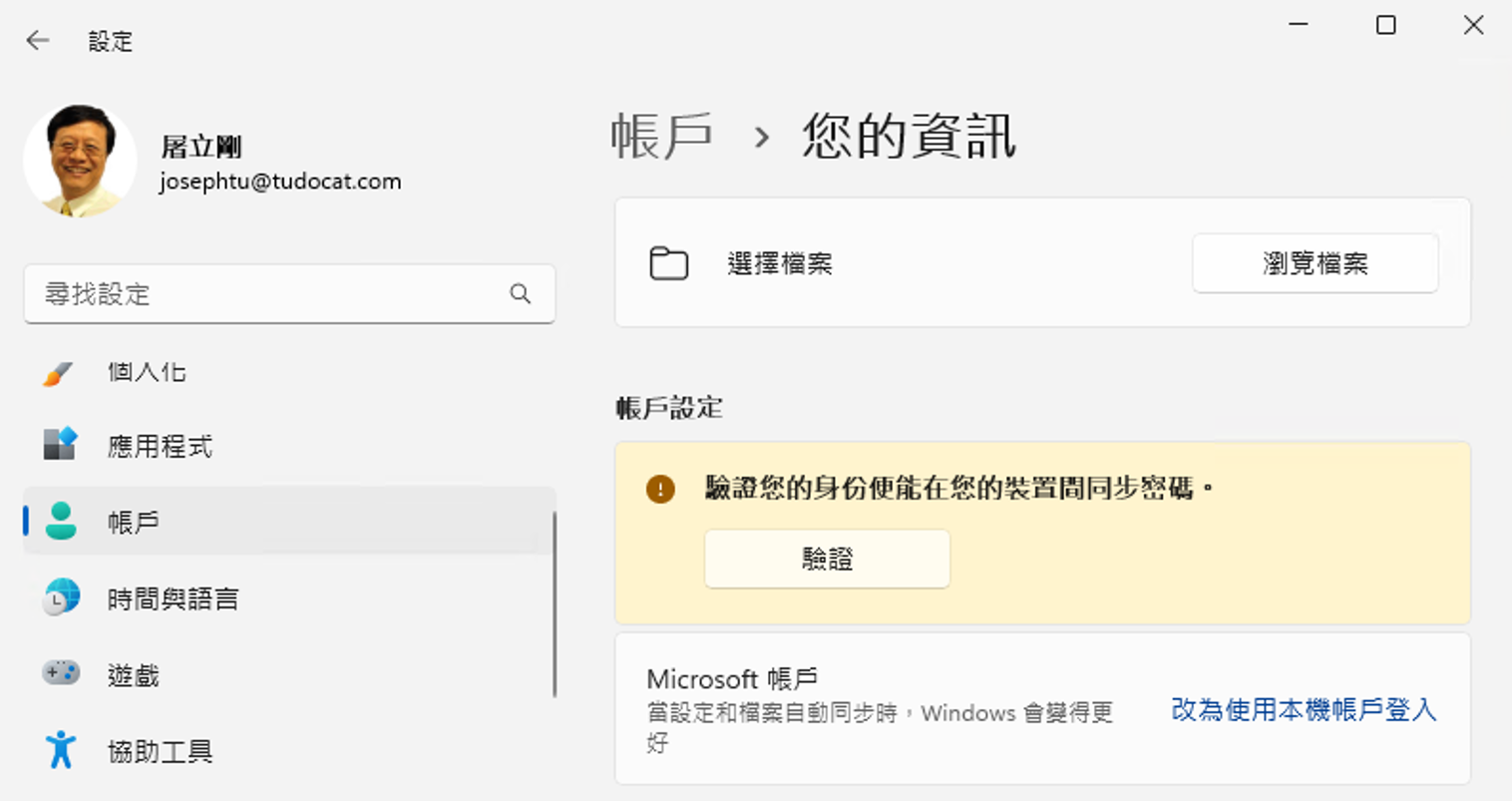Click the back arrow icon
The image size is (1512, 801).
(x=38, y=41)
